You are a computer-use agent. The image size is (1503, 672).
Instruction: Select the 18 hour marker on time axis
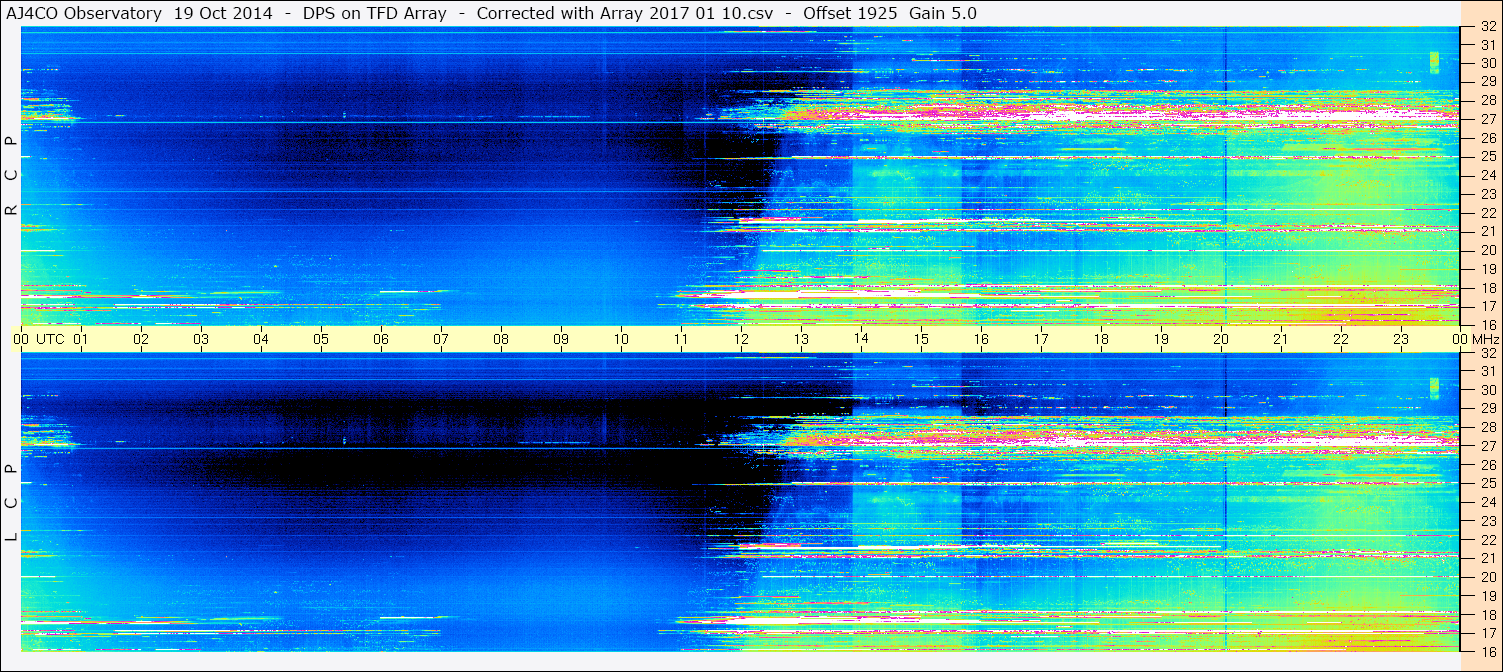1101,339
